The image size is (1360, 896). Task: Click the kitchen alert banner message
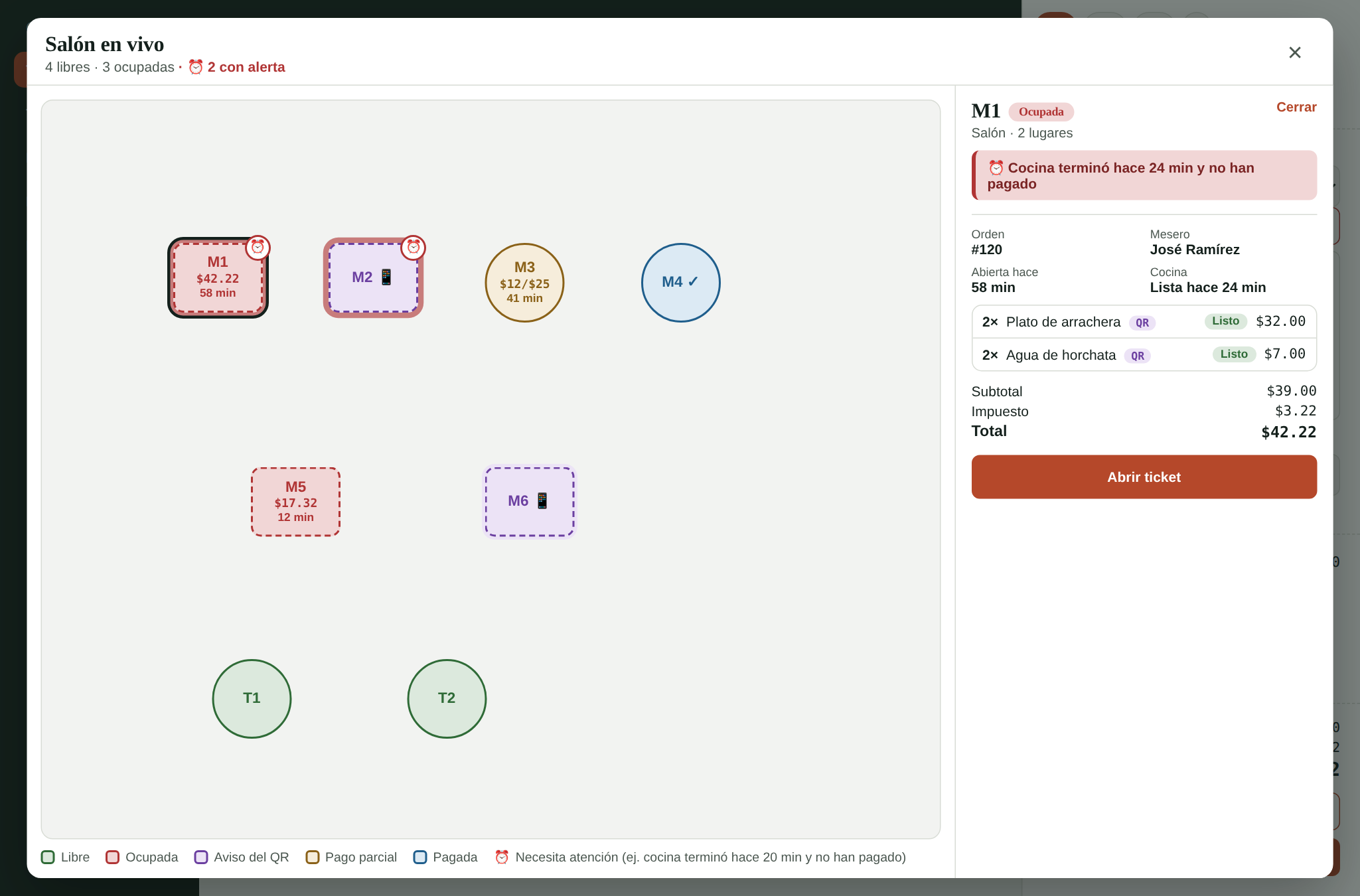pyautogui.click(x=1144, y=175)
